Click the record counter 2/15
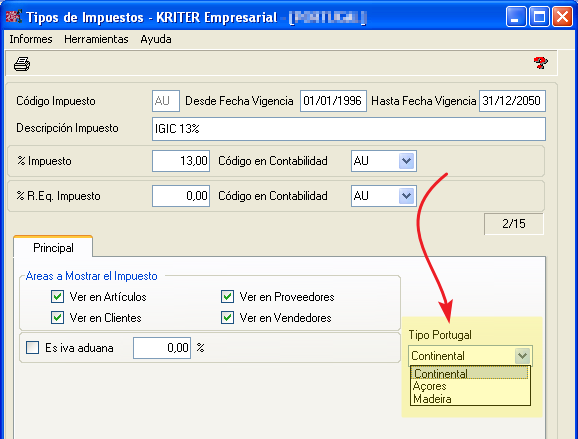578x439 pixels. [x=513, y=224]
